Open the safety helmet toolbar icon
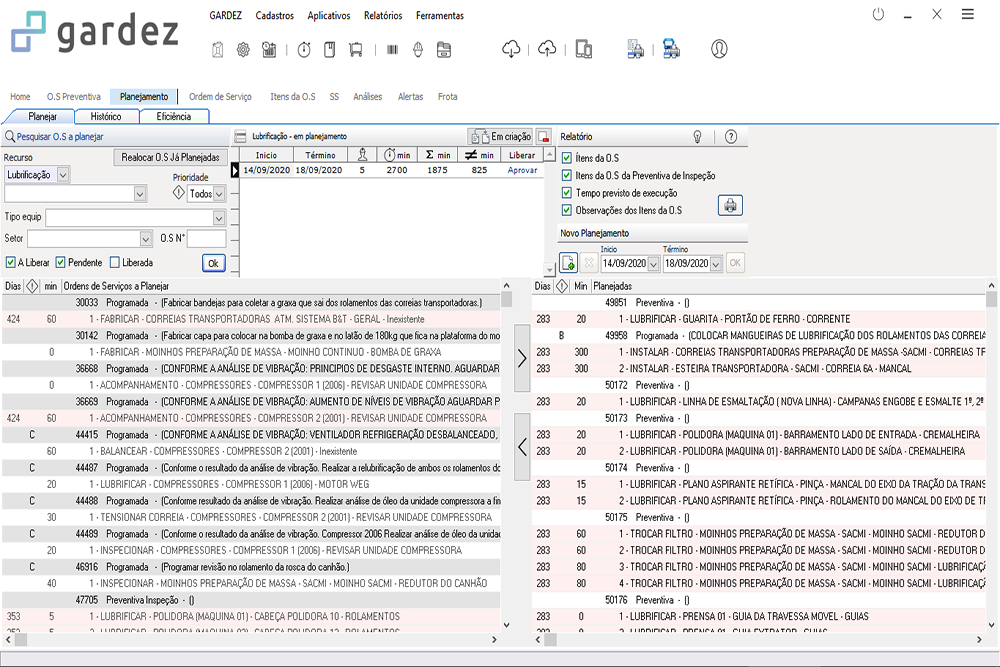 [x=418, y=49]
